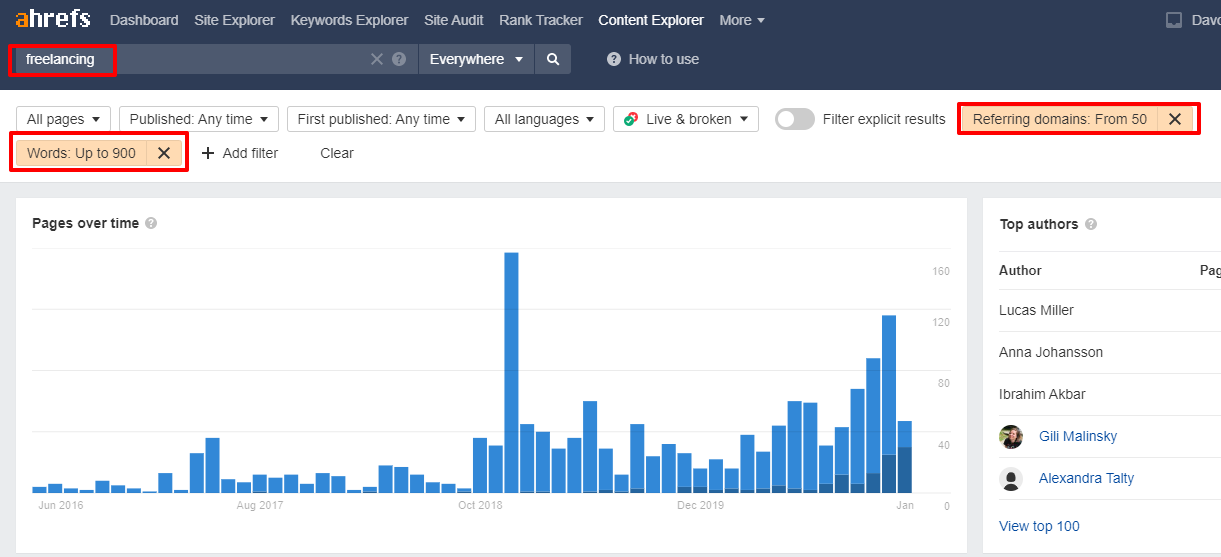Click the plus icon for Add filter
Image resolution: width=1221 pixels, height=557 pixels.
tap(208, 153)
